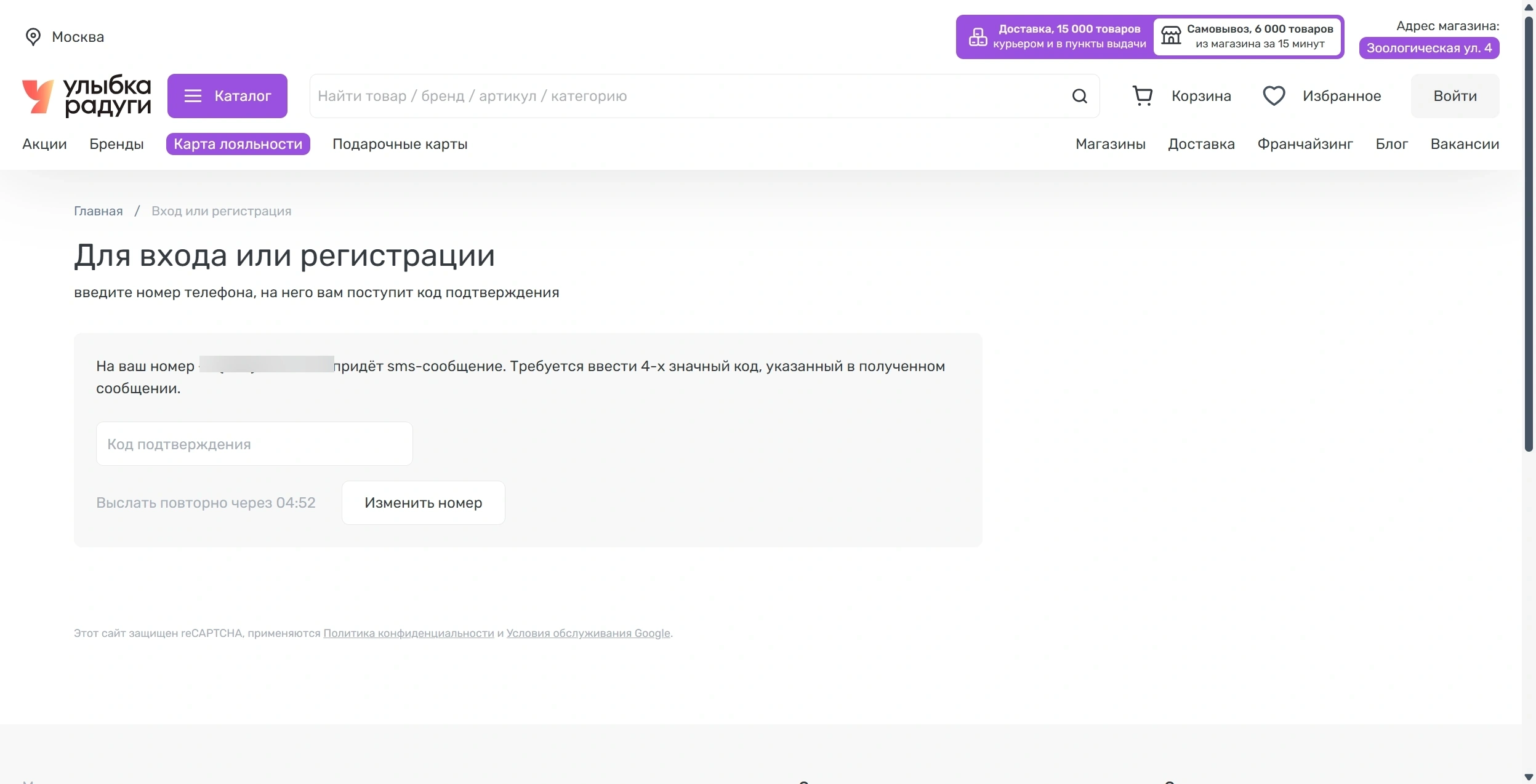Go to the Магазины page
Screen dimensions: 1536x784
[1111, 144]
